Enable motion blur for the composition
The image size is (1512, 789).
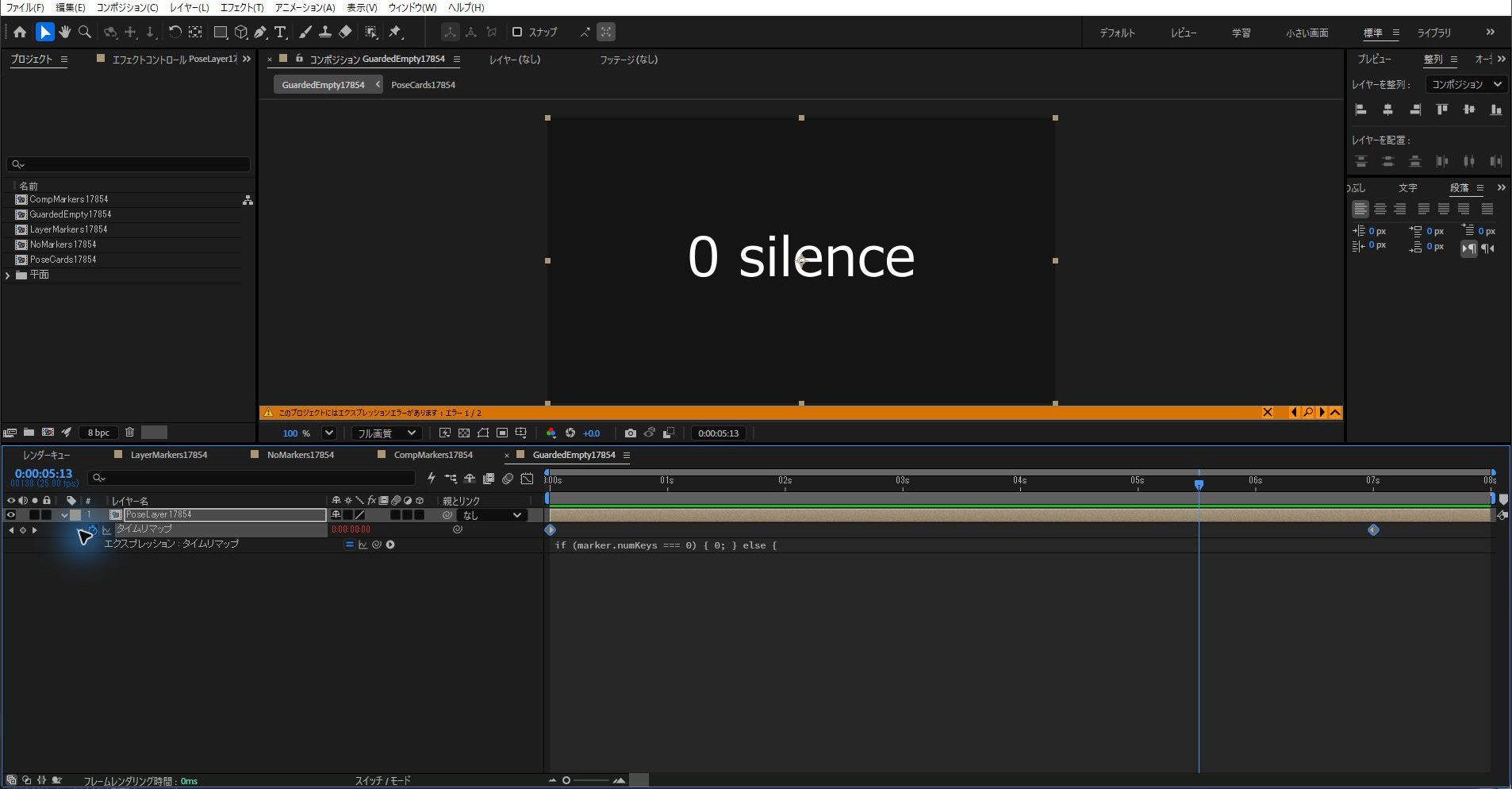(508, 478)
